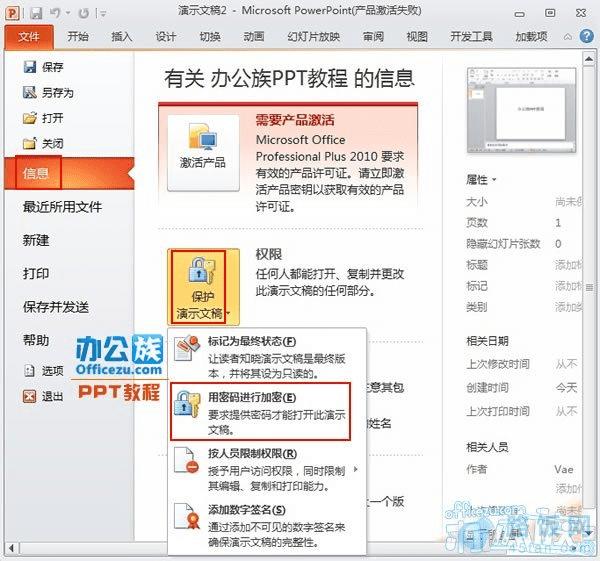600x561 pixels.
Task: Open the 帮助 backstage page
Action: click(x=36, y=340)
